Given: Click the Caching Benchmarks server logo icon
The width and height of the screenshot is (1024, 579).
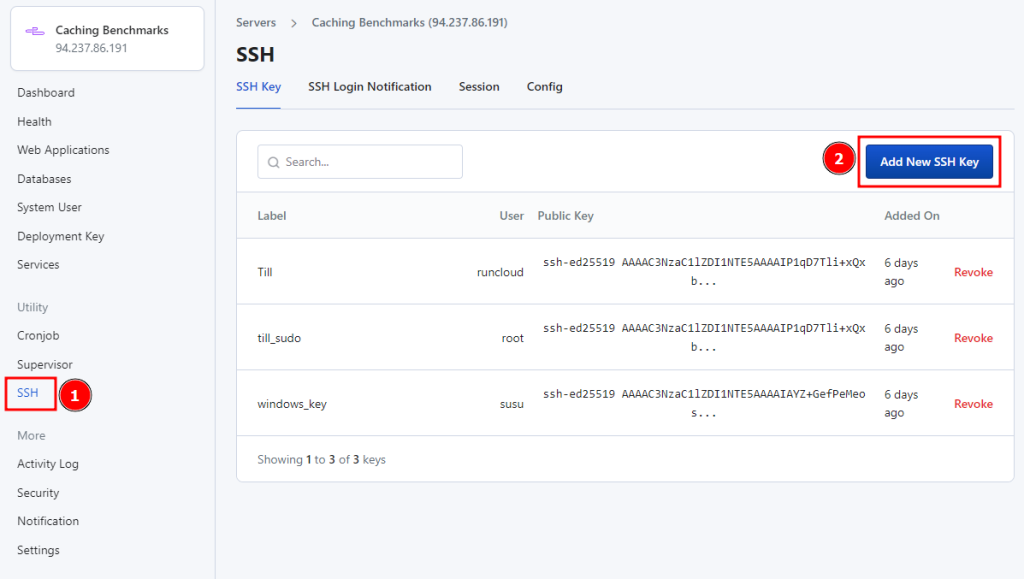Looking at the screenshot, I should coord(35,31).
